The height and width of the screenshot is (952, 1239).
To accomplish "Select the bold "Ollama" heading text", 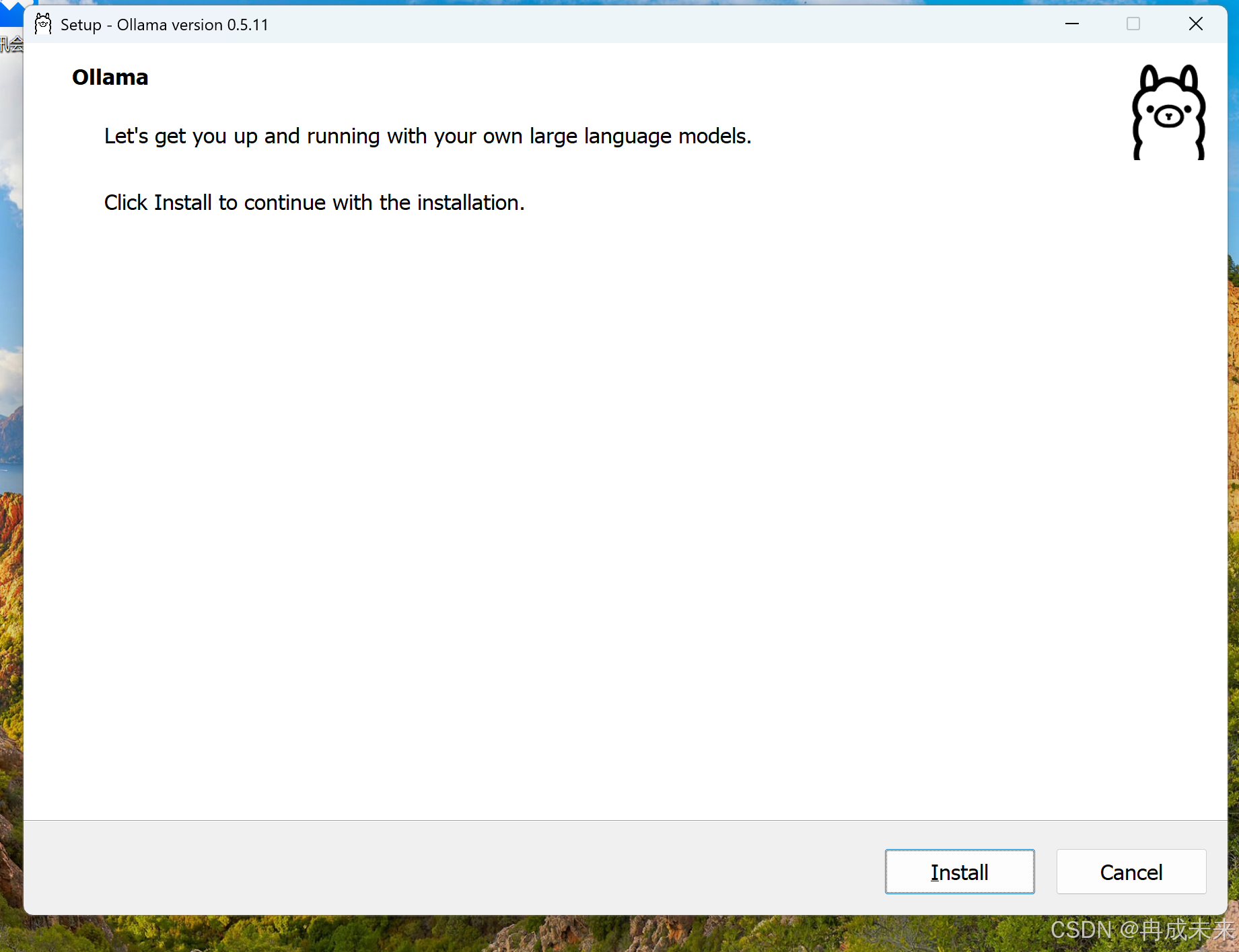I will 110,77.
